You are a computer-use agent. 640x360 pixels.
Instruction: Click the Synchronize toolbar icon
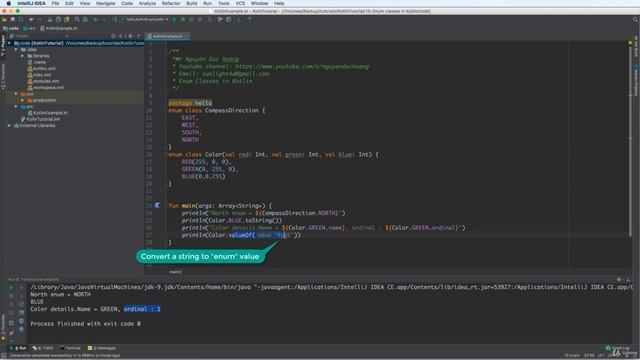coord(21,19)
